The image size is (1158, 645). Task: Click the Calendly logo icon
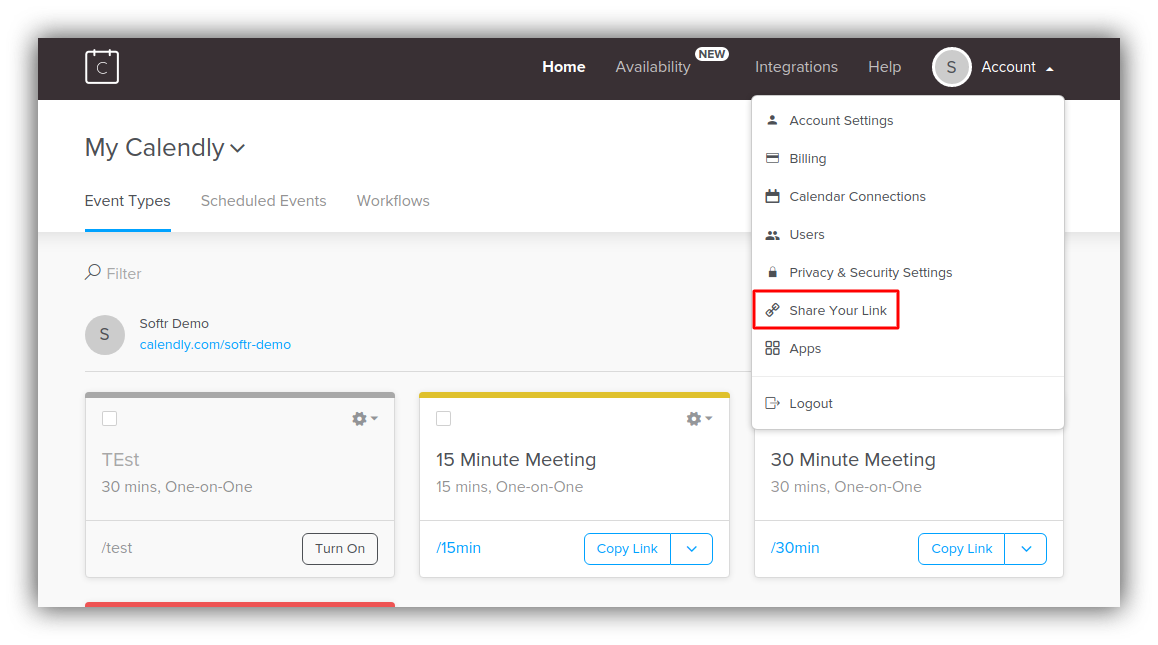(x=102, y=66)
